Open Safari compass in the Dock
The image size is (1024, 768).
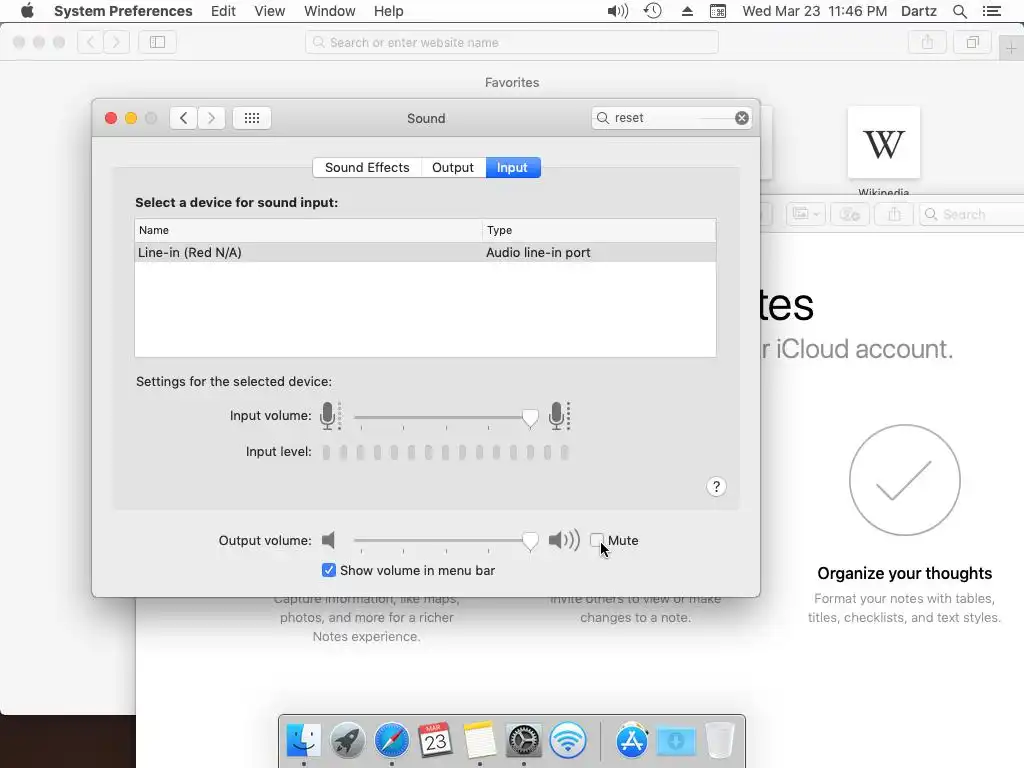click(x=391, y=741)
